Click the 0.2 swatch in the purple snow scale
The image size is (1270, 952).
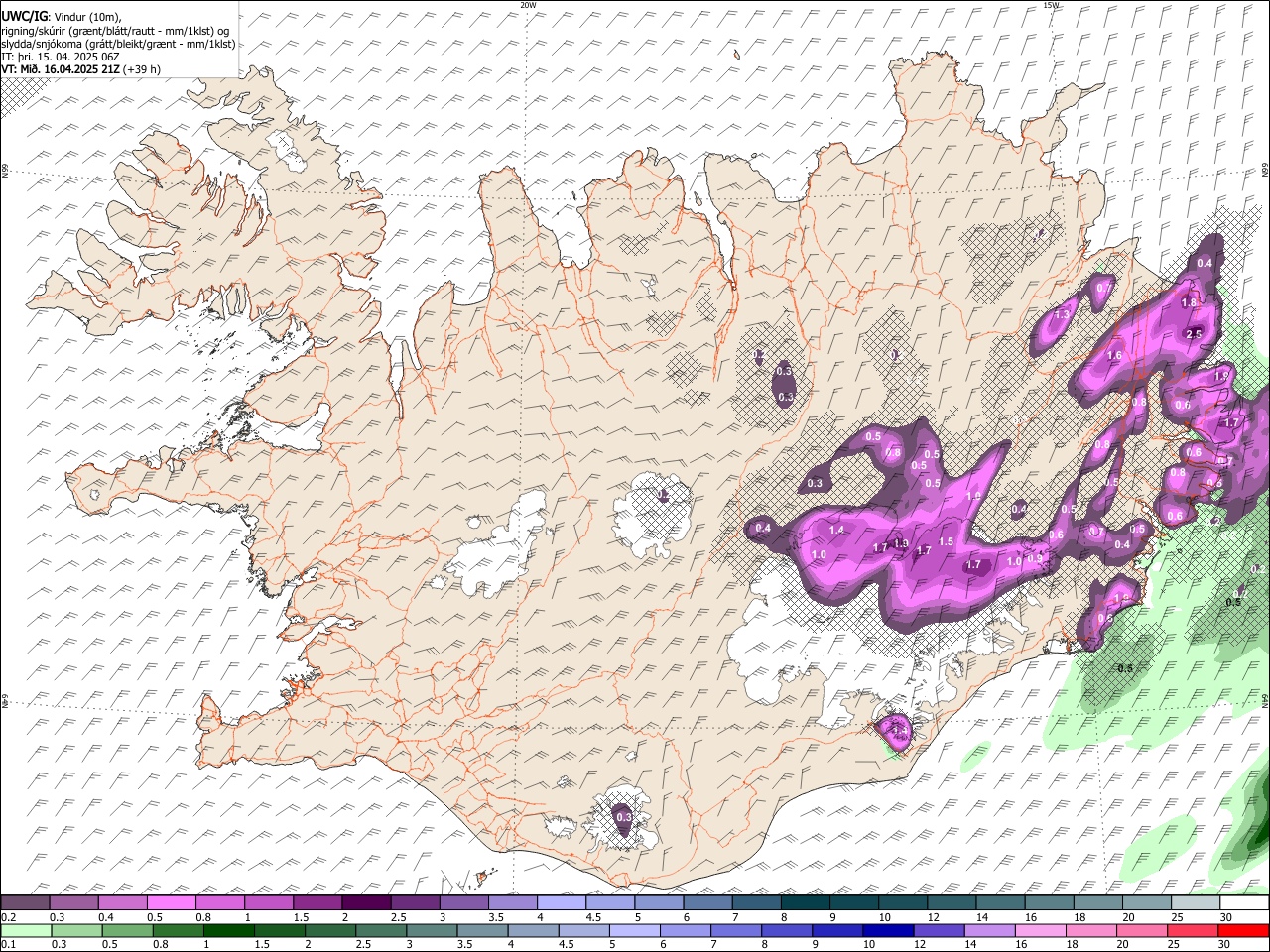coord(26,903)
